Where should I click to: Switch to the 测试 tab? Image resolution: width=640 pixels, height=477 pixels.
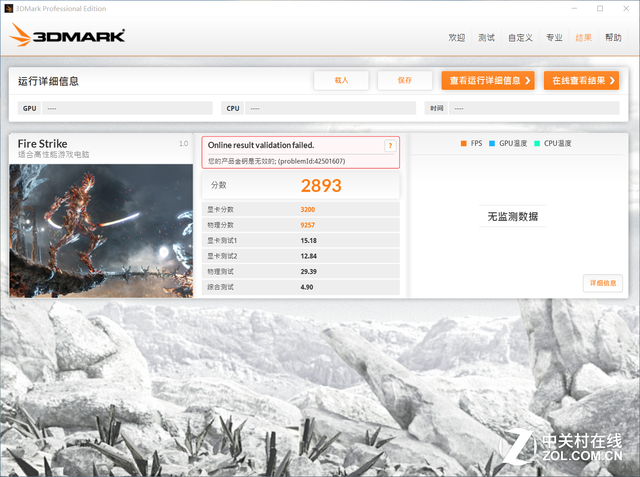[486, 38]
